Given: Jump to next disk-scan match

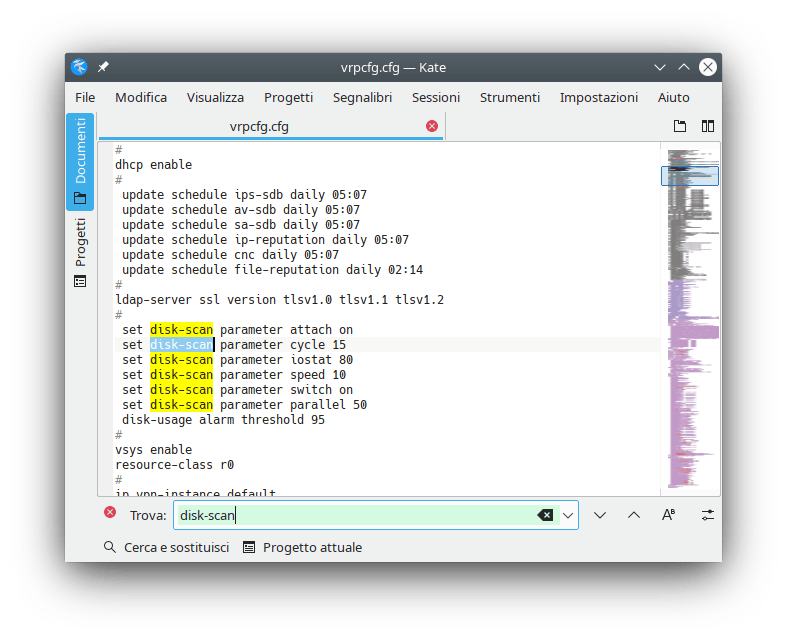Looking at the screenshot, I should [600, 515].
